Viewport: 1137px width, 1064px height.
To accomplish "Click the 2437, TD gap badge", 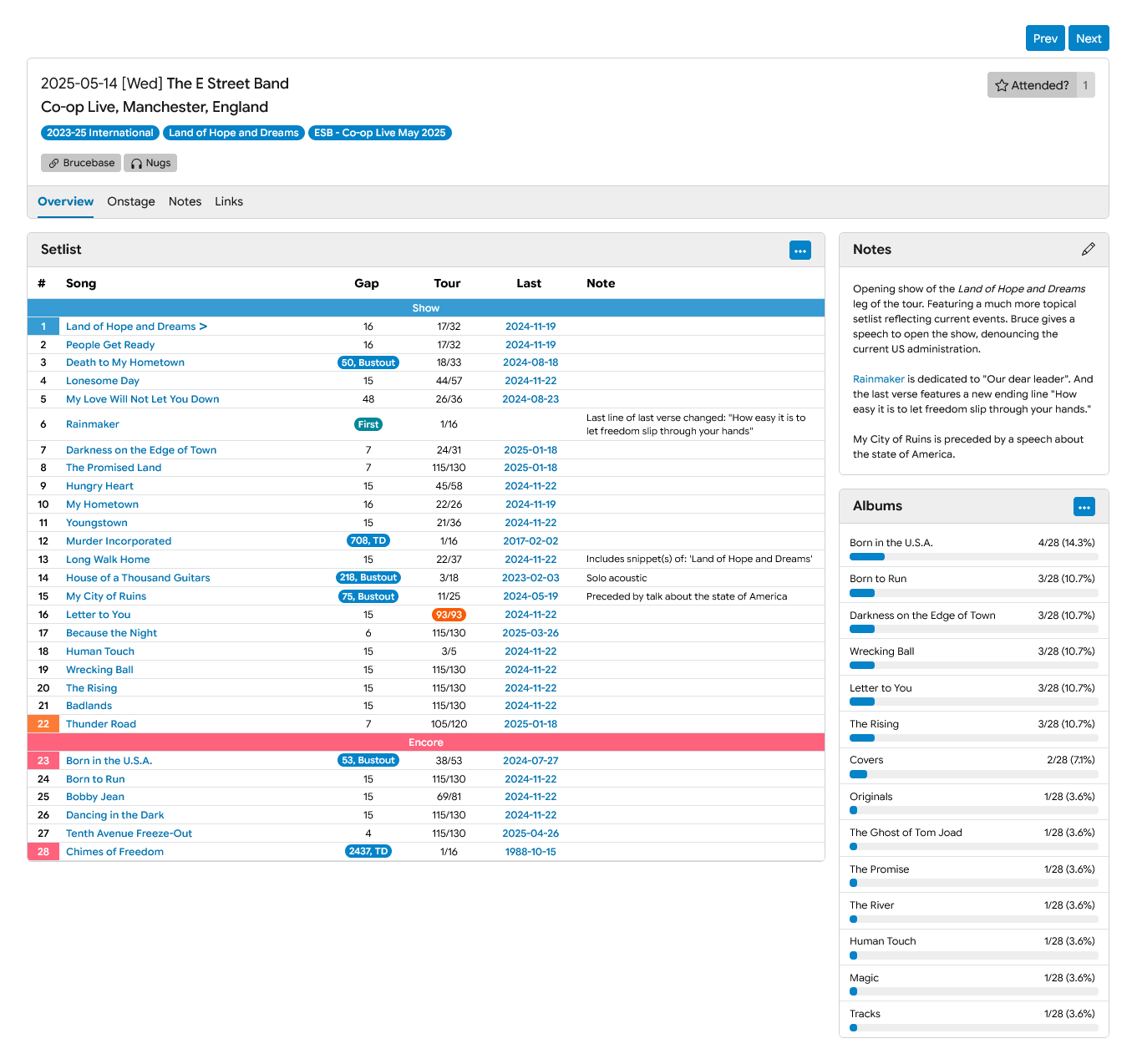I will pyautogui.click(x=368, y=851).
